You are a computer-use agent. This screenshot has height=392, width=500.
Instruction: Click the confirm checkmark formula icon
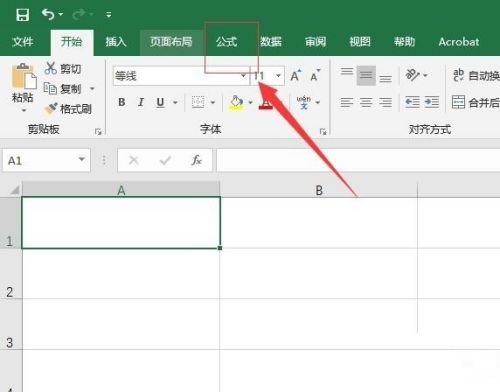(165, 160)
